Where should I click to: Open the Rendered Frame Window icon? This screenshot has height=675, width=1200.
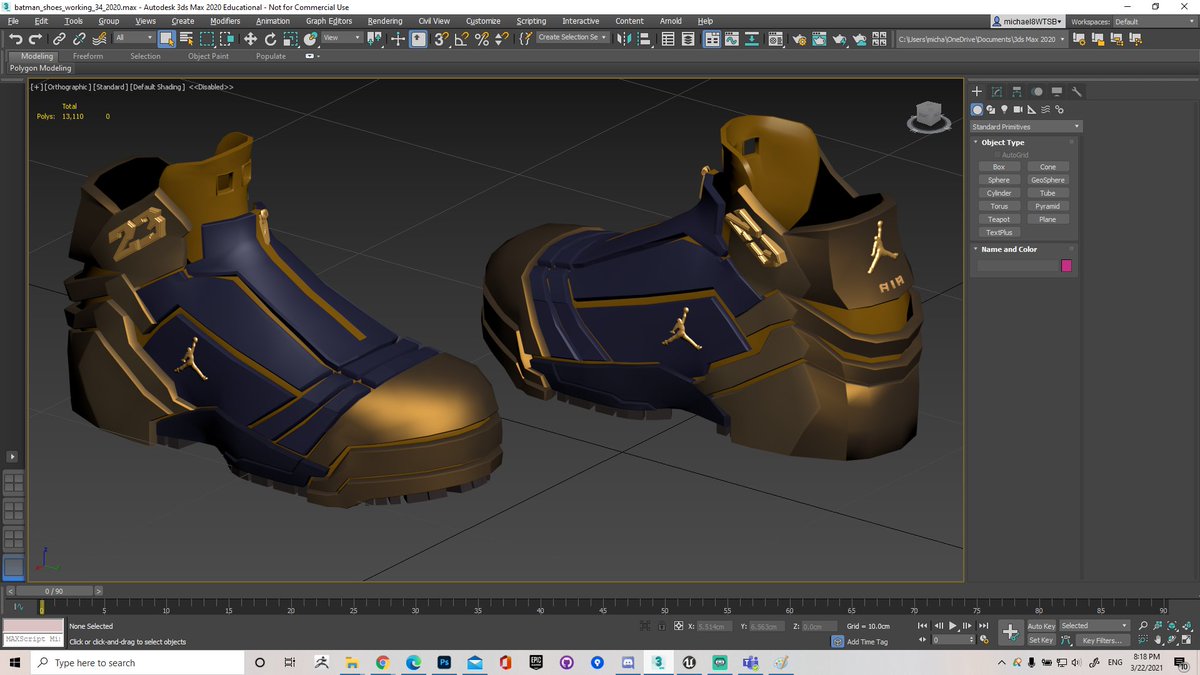coord(820,38)
